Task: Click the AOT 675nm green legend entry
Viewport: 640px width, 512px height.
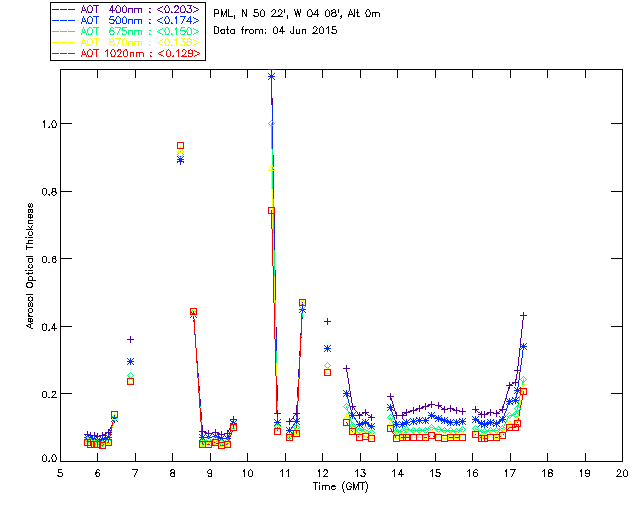Action: point(126,31)
